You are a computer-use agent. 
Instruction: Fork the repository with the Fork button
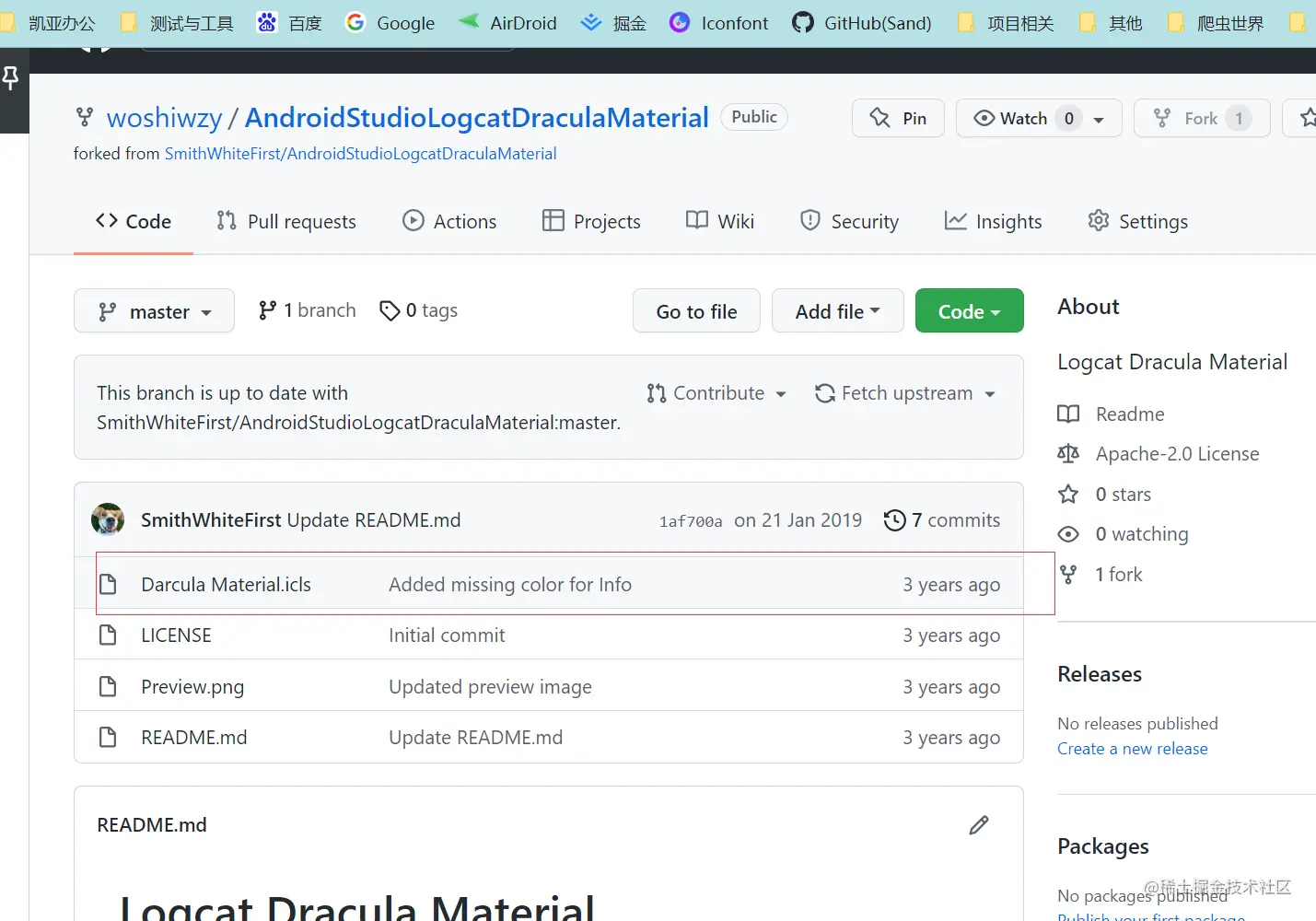click(x=1202, y=118)
